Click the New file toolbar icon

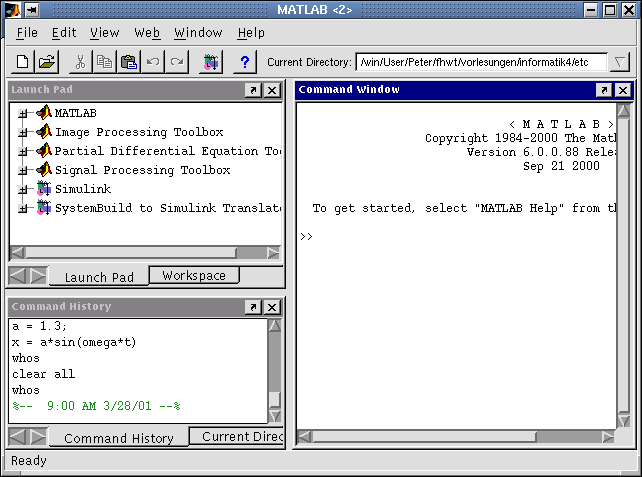coord(22,62)
